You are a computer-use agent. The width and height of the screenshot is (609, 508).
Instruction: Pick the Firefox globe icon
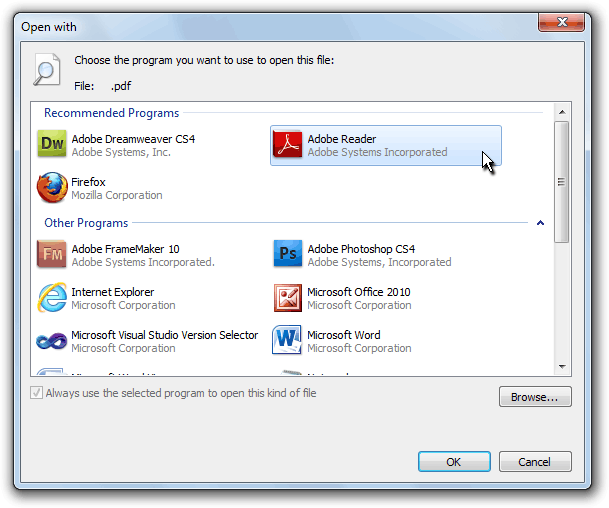coord(52,188)
